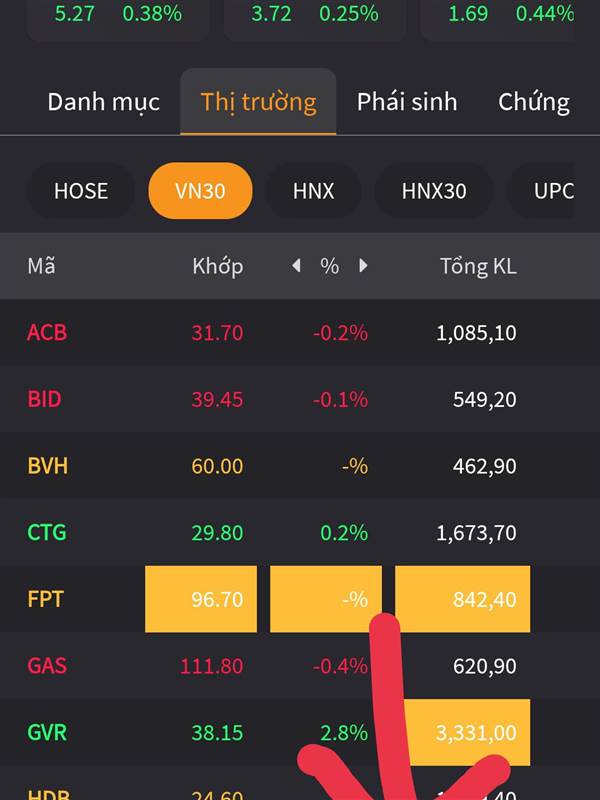Switch to the Danh mục tab
The width and height of the screenshot is (600, 800).
pyautogui.click(x=104, y=102)
